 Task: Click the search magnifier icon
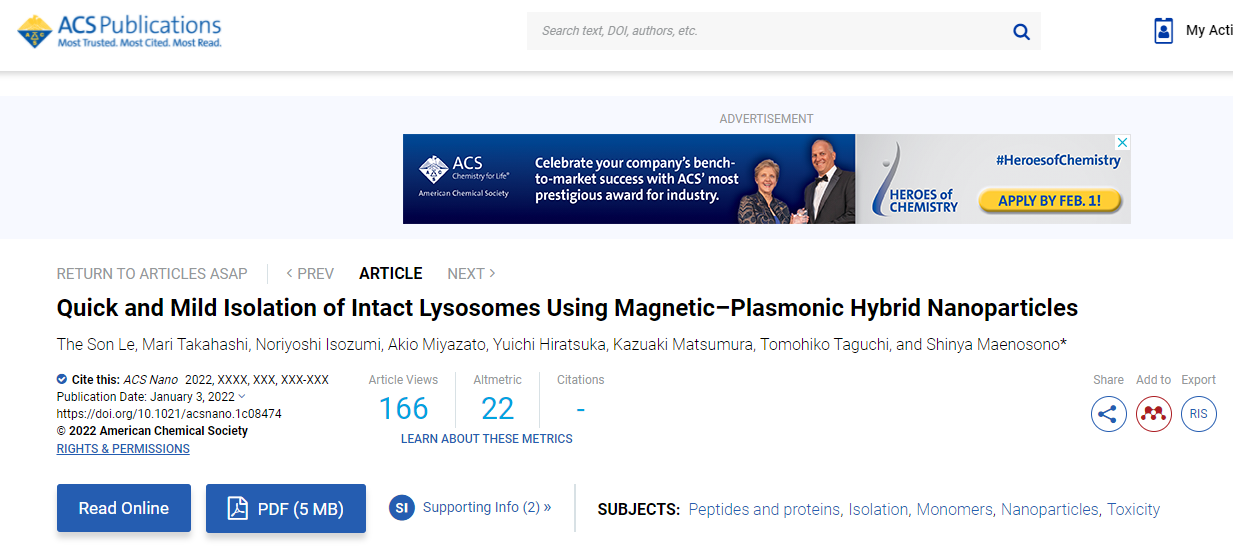point(1021,31)
